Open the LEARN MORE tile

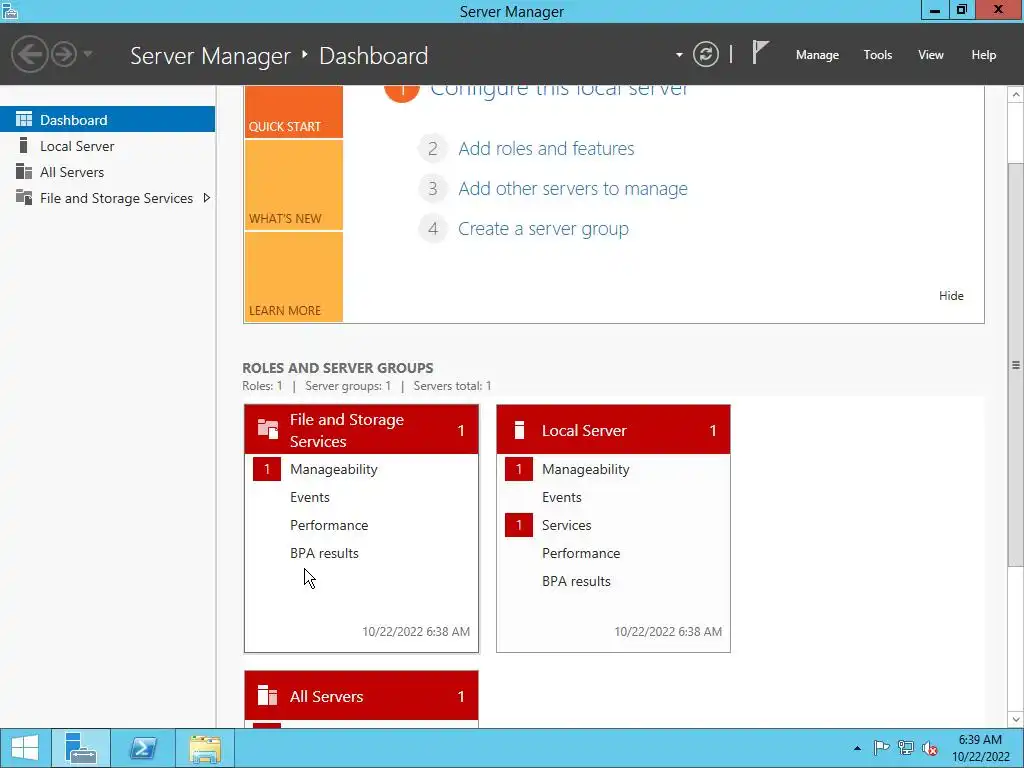pos(294,277)
